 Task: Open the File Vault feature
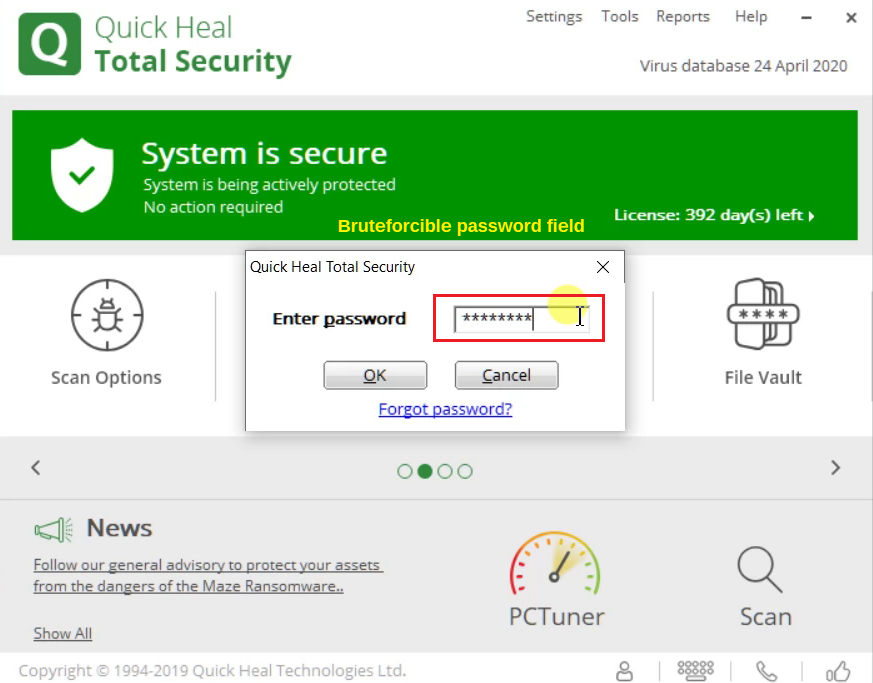[763, 315]
